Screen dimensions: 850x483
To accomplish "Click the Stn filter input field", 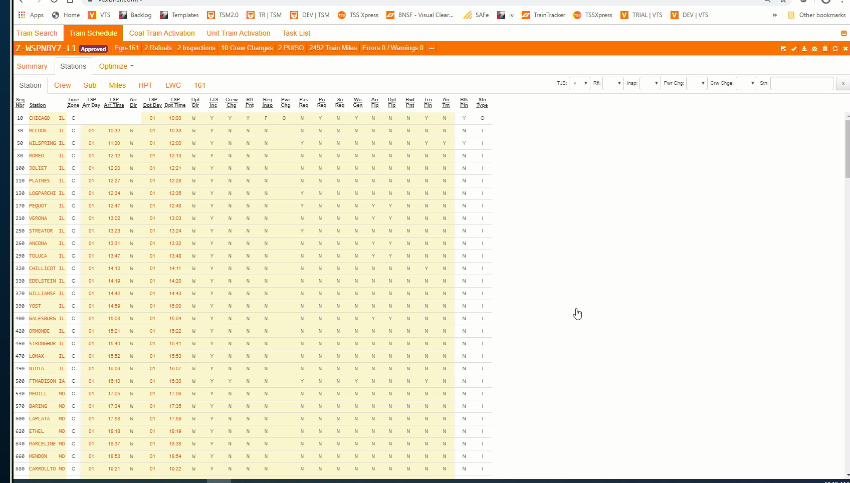I will pos(802,83).
